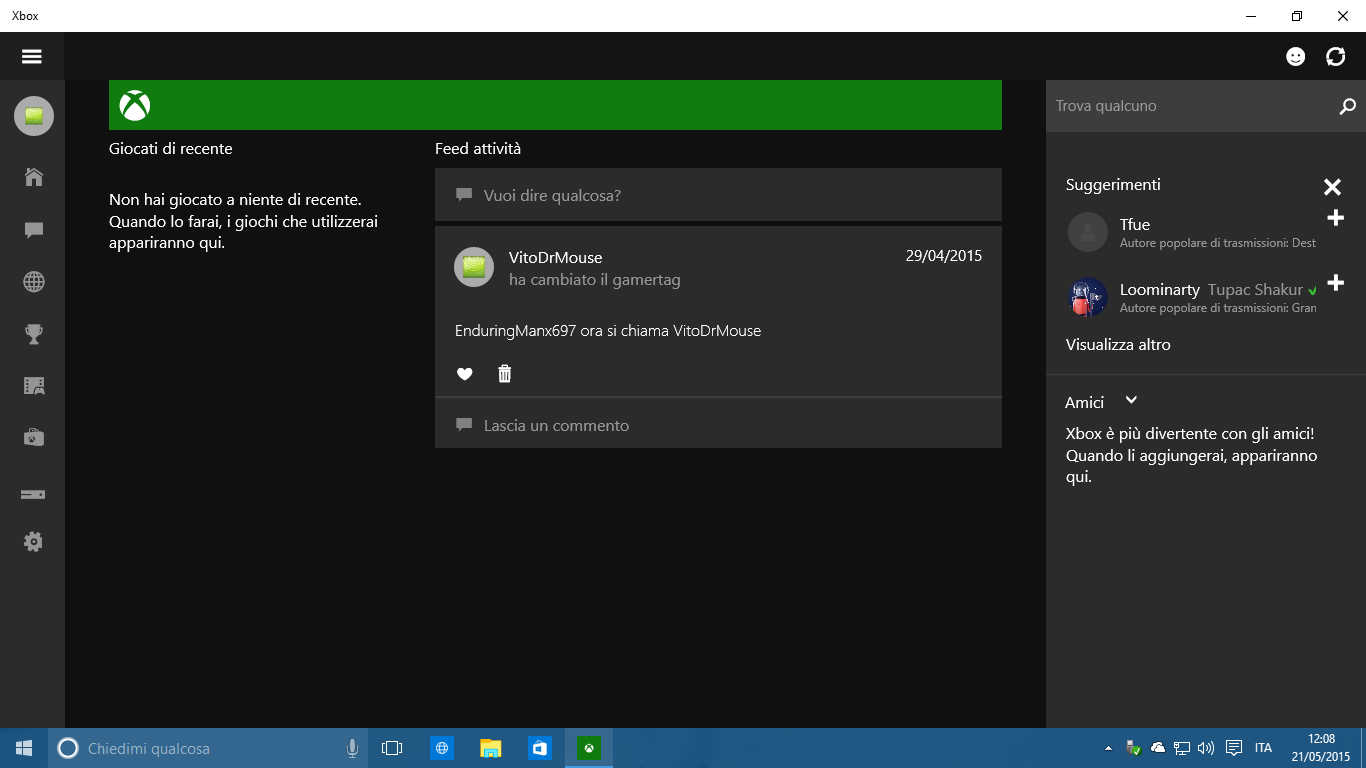Open the Store bag icon in sidebar
This screenshot has height=768, width=1366.
click(x=33, y=438)
